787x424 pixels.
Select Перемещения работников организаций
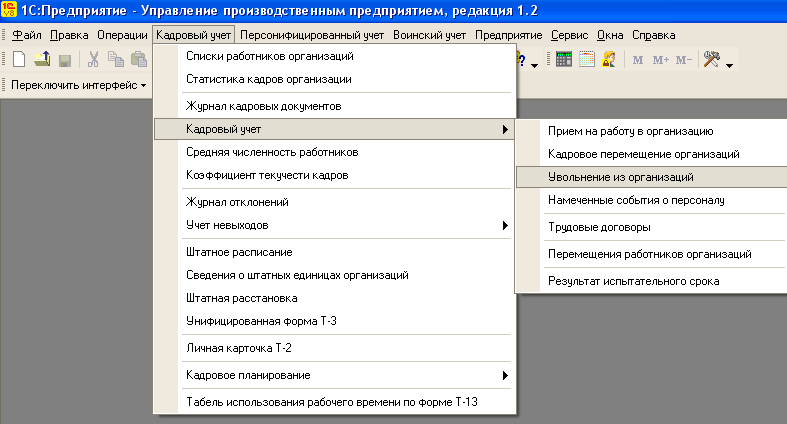tap(651, 254)
